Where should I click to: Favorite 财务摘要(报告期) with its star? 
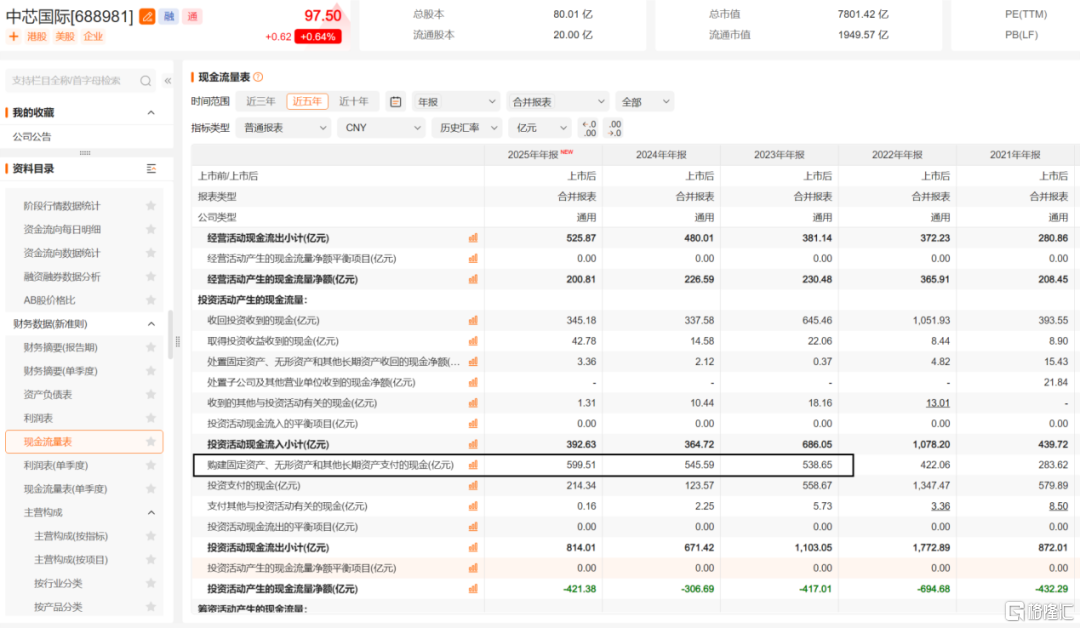coord(151,348)
